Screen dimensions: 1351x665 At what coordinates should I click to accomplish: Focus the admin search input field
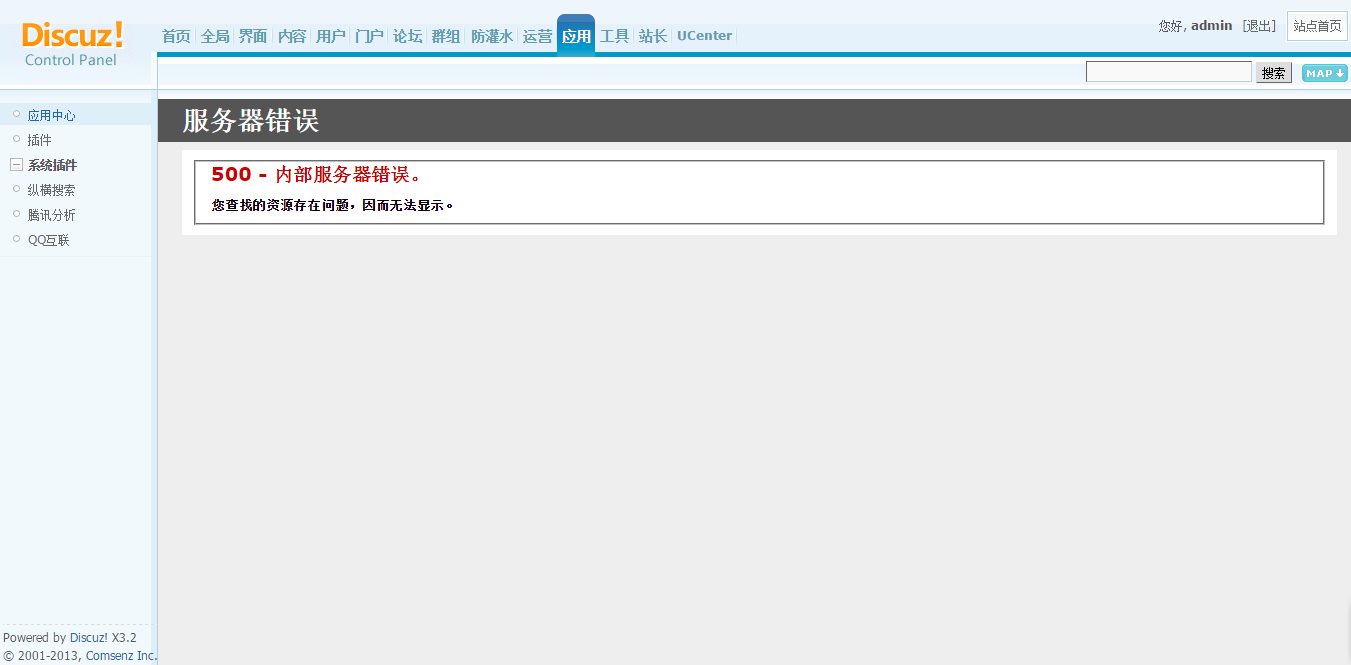tap(1169, 72)
